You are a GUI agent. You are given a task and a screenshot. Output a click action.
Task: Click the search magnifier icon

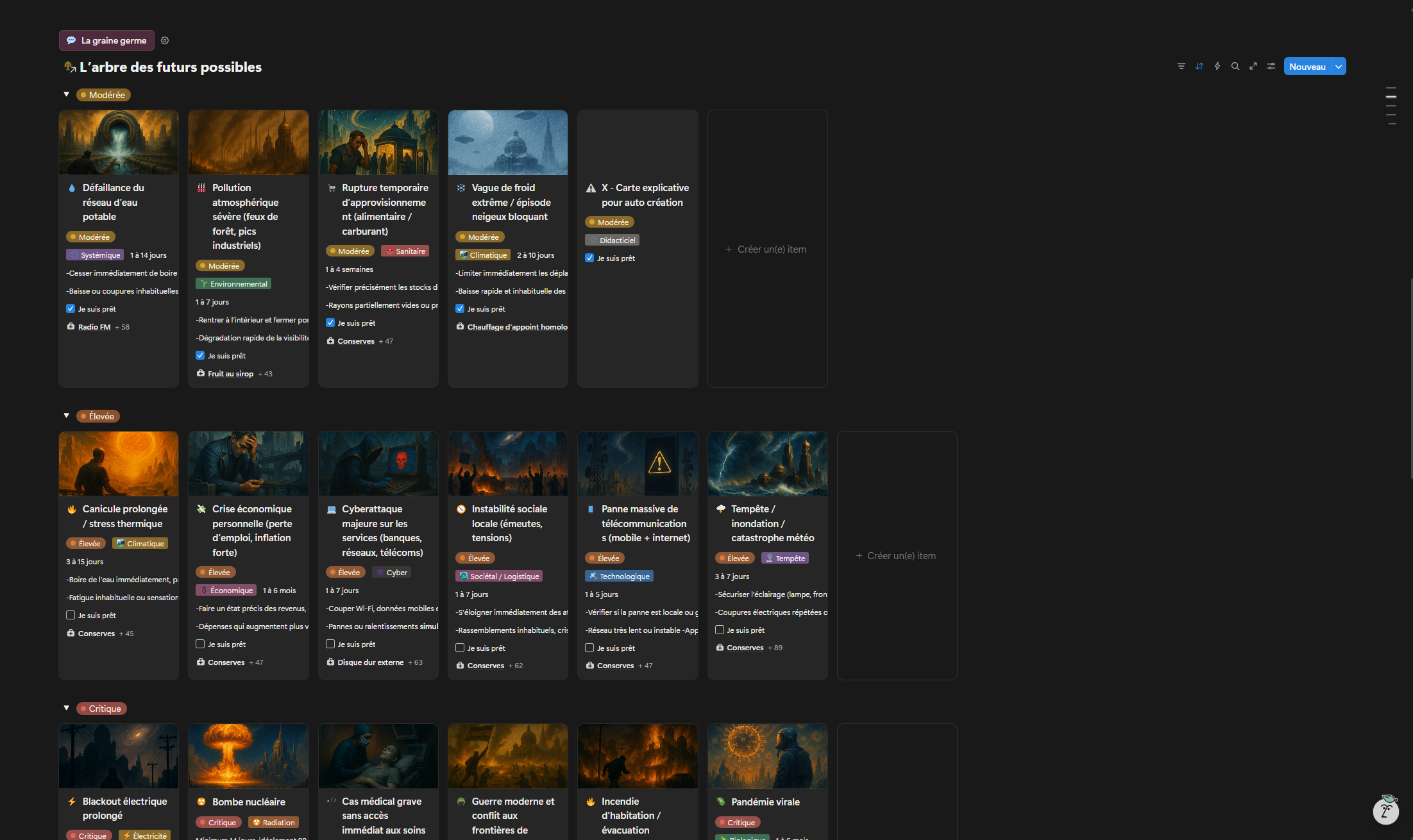click(x=1235, y=67)
